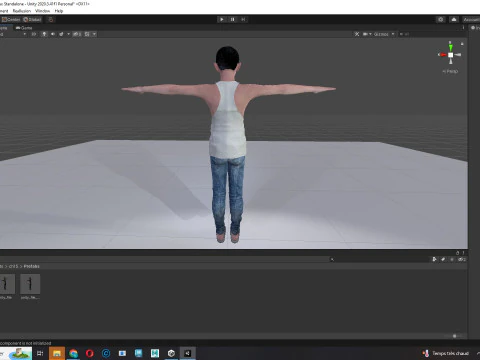Toggle handle rotation Global button

(32, 20)
